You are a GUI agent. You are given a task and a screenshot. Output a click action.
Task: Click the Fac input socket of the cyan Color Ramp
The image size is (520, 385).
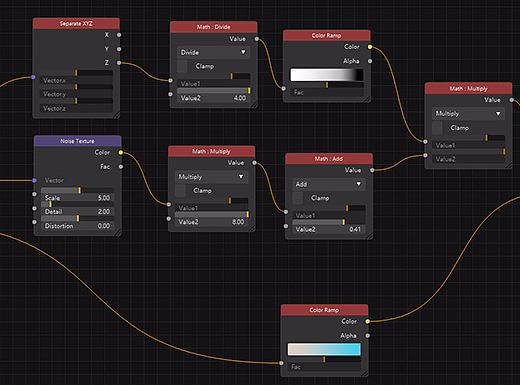pos(282,363)
